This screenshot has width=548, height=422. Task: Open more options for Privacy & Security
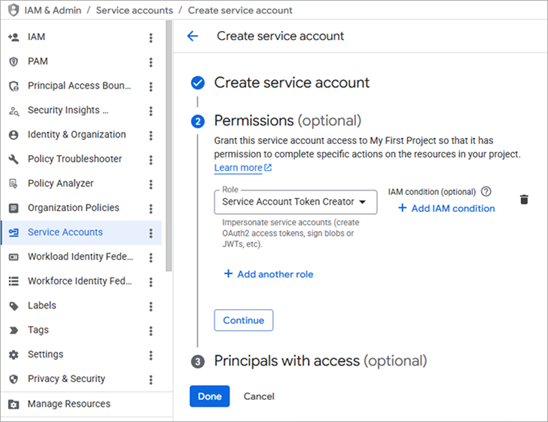click(x=151, y=380)
